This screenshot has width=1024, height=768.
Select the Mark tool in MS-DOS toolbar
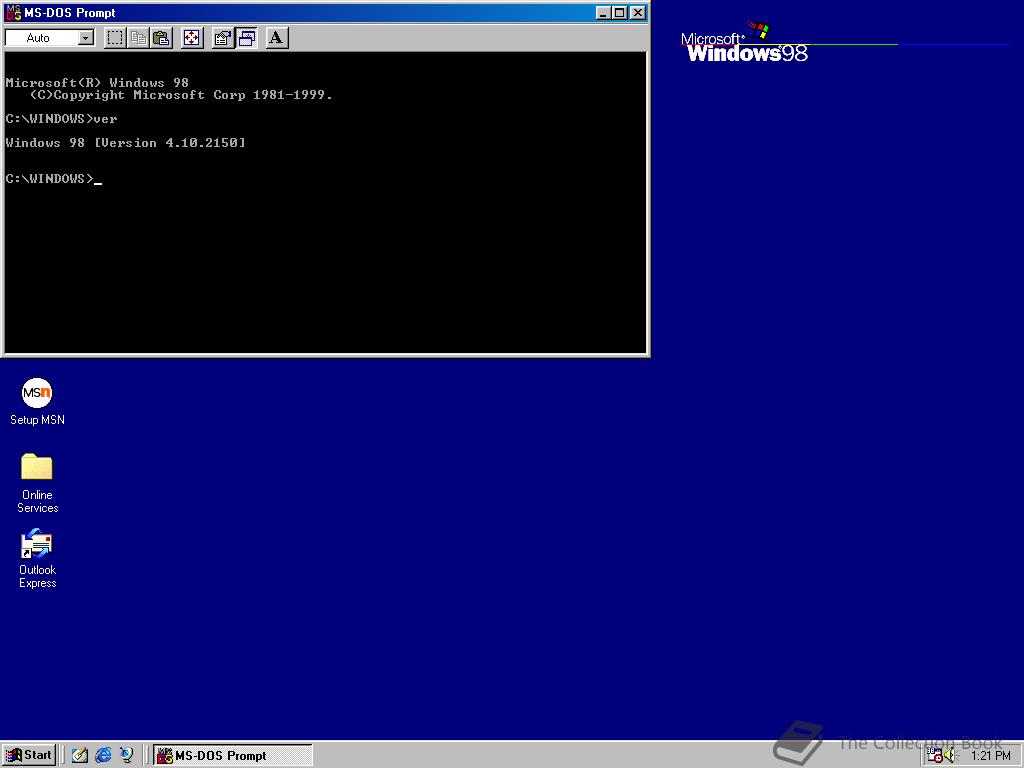click(115, 38)
